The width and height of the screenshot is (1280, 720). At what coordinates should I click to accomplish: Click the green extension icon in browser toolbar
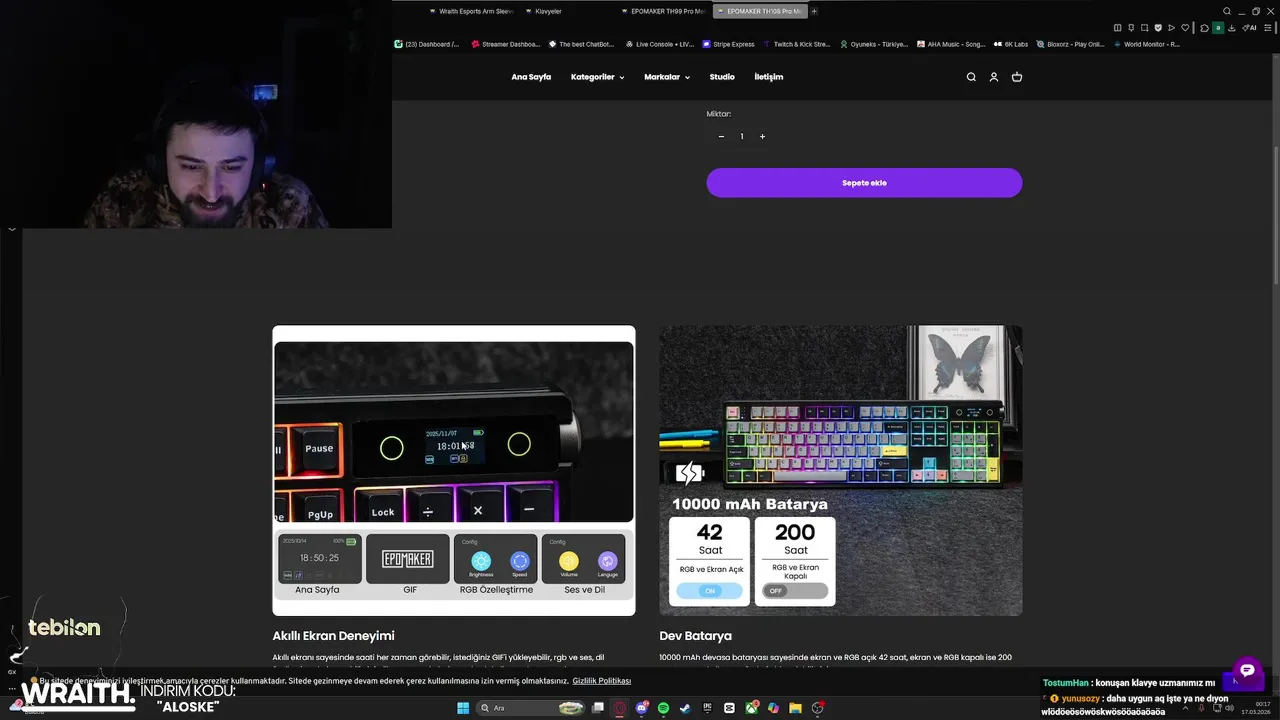pyautogui.click(x=1218, y=28)
